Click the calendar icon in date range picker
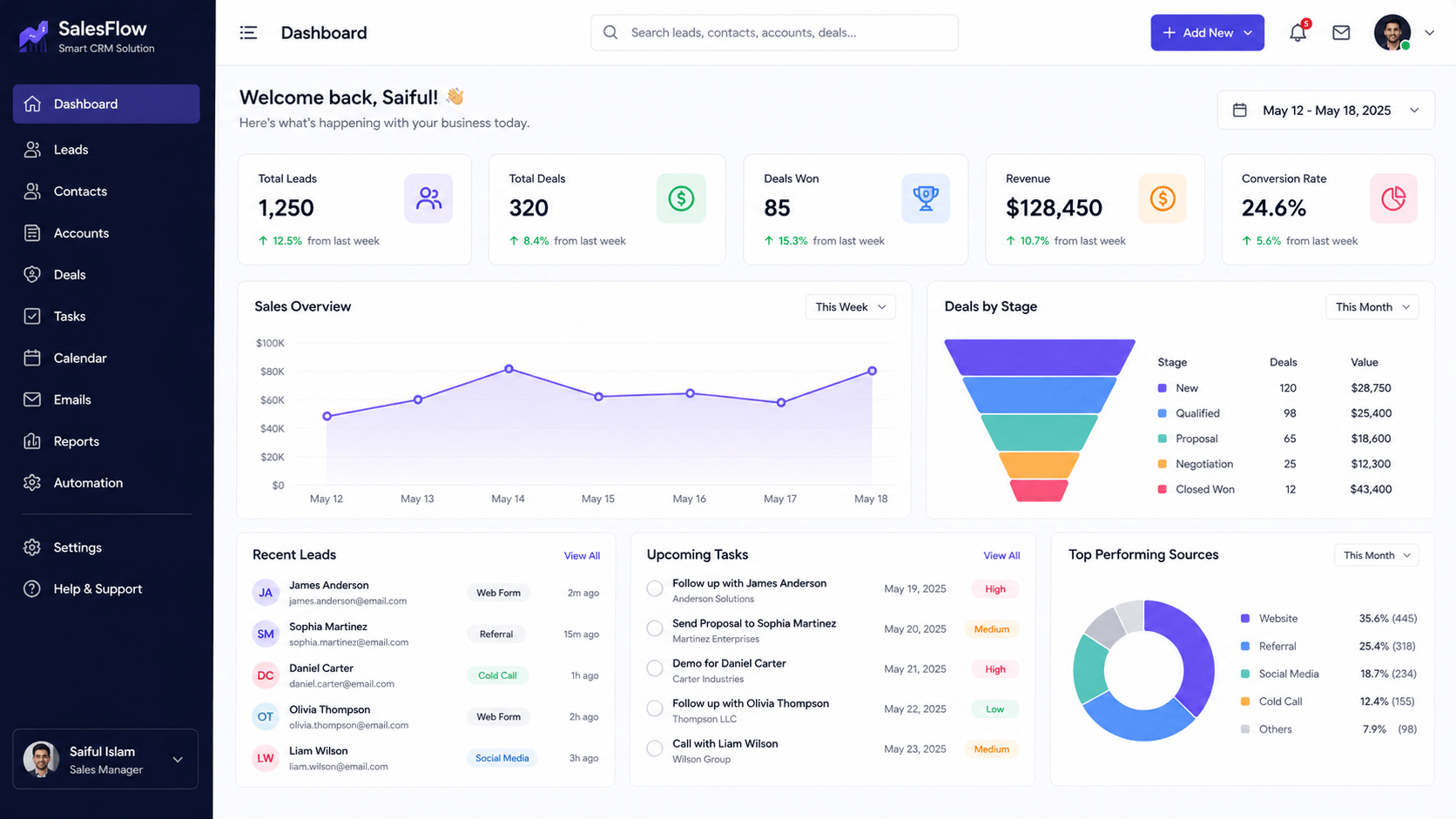The height and width of the screenshot is (819, 1456). (1240, 111)
